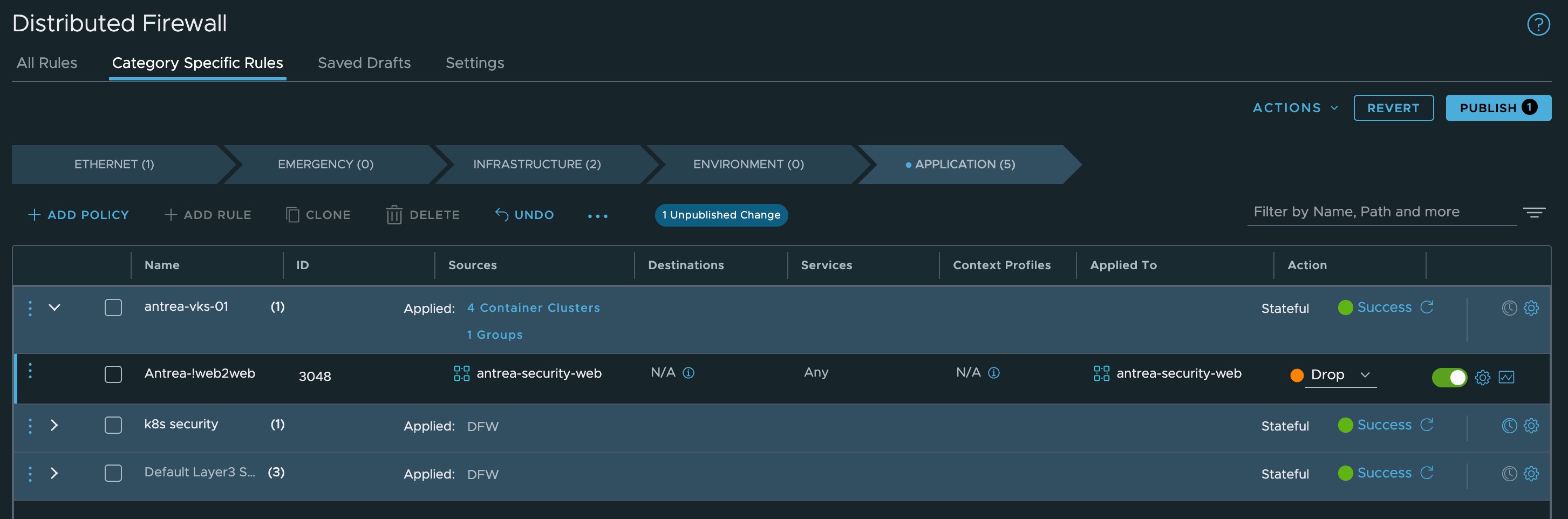Open policy settings gear on antrea-vks-01 row
The width and height of the screenshot is (1568, 519).
[x=1531, y=308]
